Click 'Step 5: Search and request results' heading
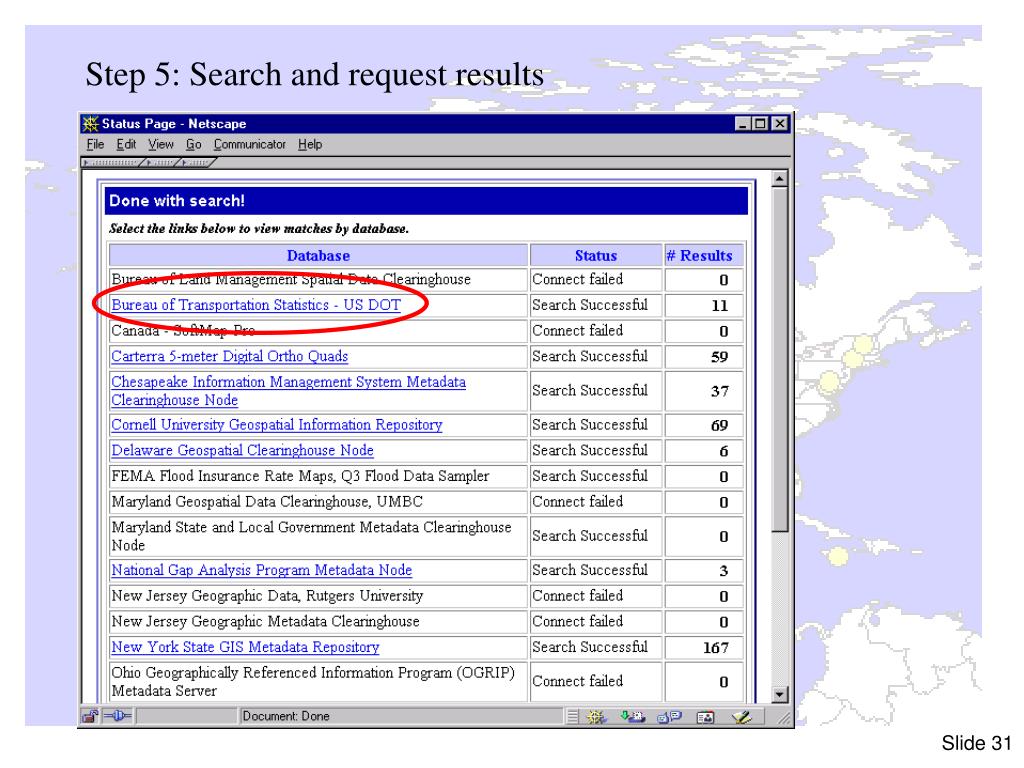Screen dimensions: 1024x768 coord(314,74)
